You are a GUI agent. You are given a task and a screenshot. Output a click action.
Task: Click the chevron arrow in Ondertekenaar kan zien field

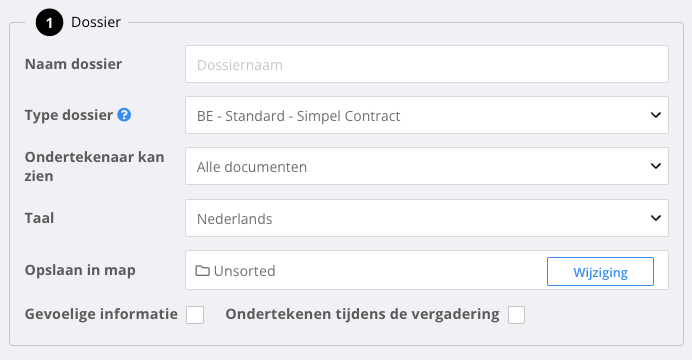click(656, 166)
